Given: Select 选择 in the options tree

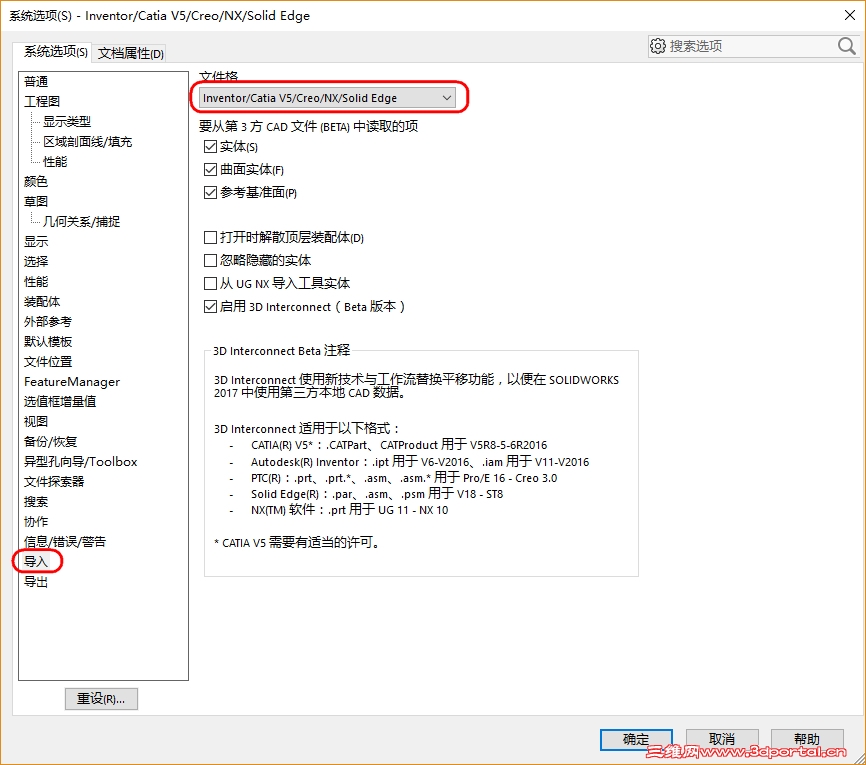Looking at the screenshot, I should click(36, 262).
